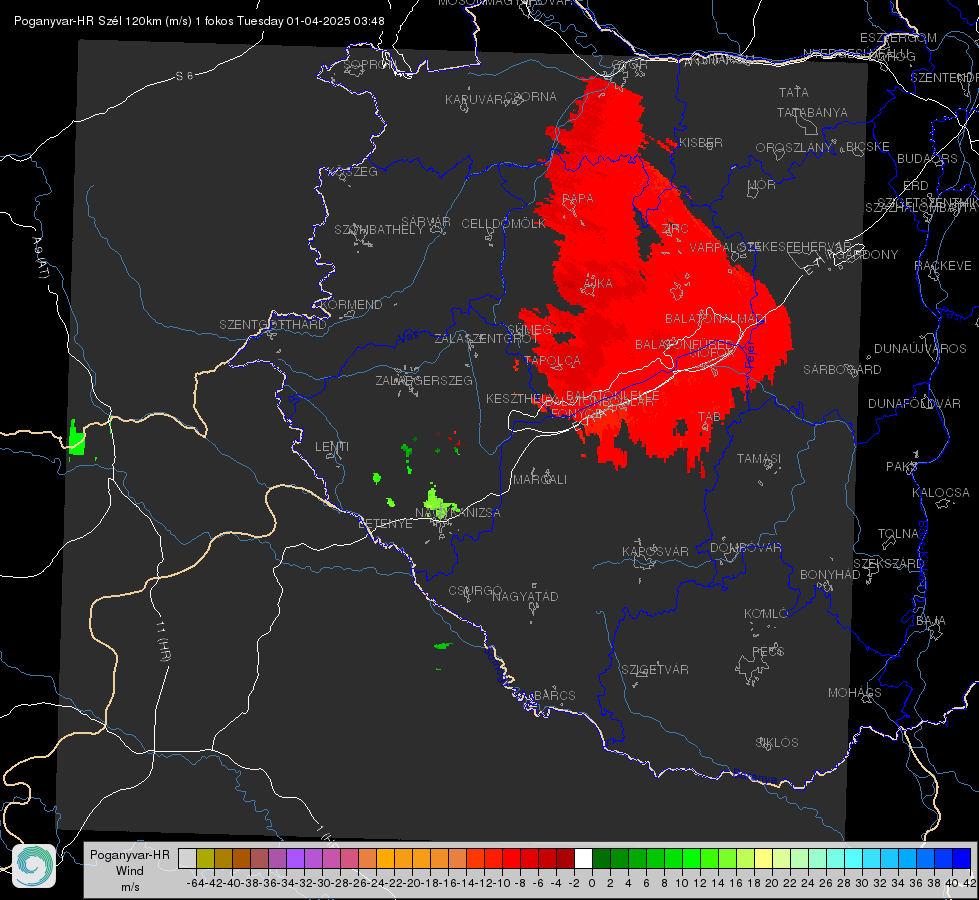Select the S 6 road label

click(x=184, y=76)
